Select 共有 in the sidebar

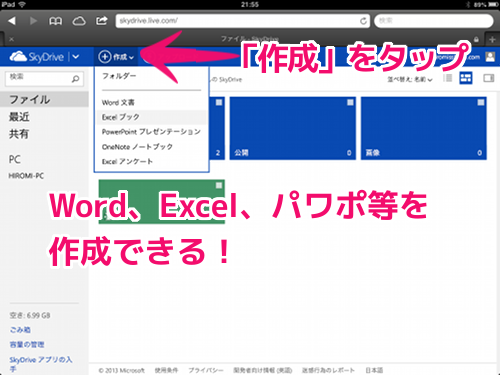pos(19,134)
